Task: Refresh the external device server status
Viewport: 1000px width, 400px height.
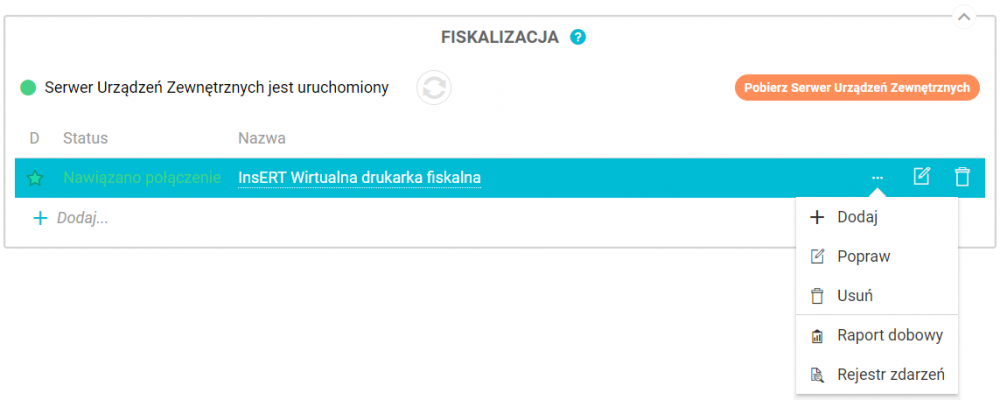Action: coord(434,87)
